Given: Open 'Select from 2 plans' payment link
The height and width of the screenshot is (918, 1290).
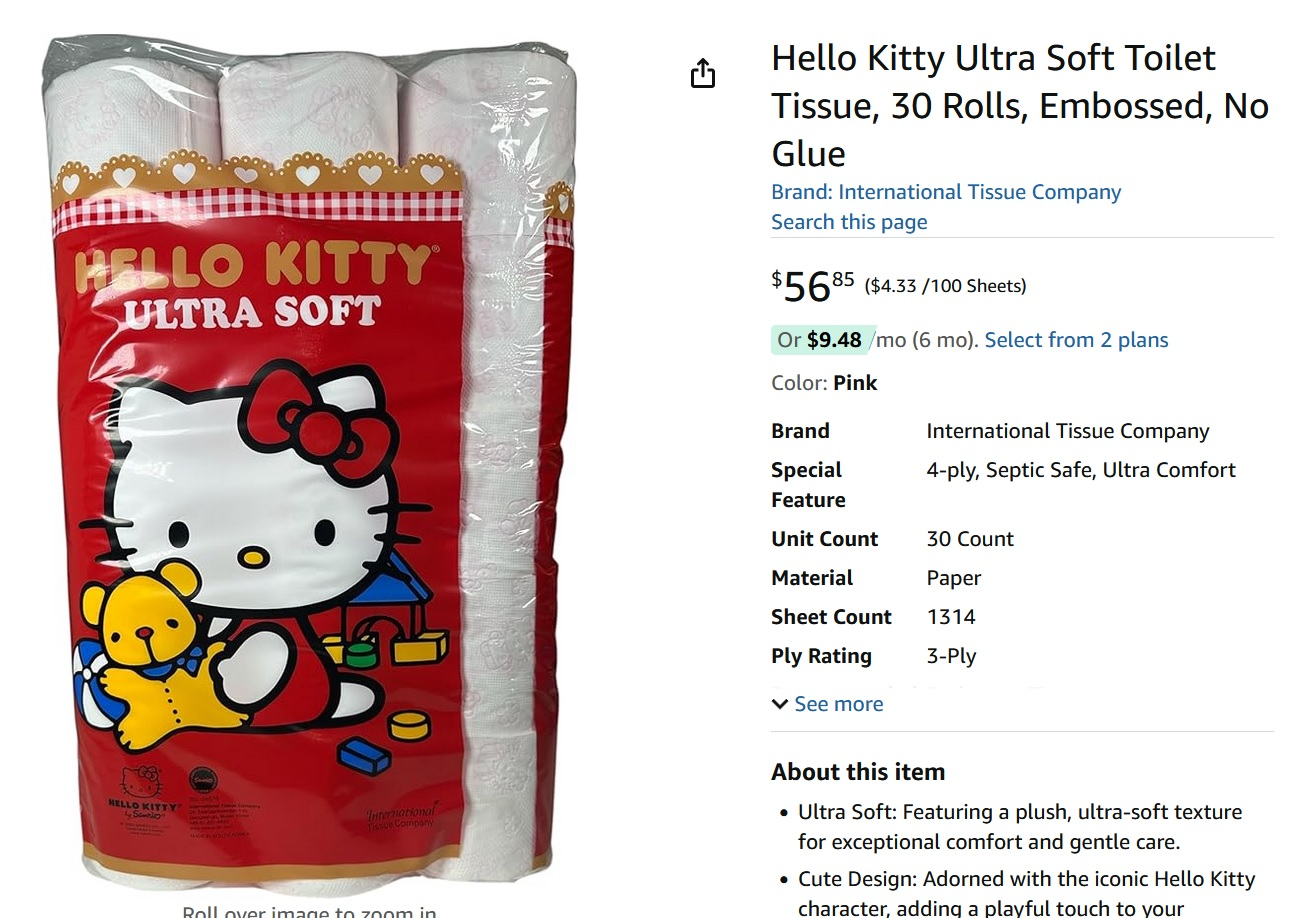Looking at the screenshot, I should click(x=1076, y=340).
